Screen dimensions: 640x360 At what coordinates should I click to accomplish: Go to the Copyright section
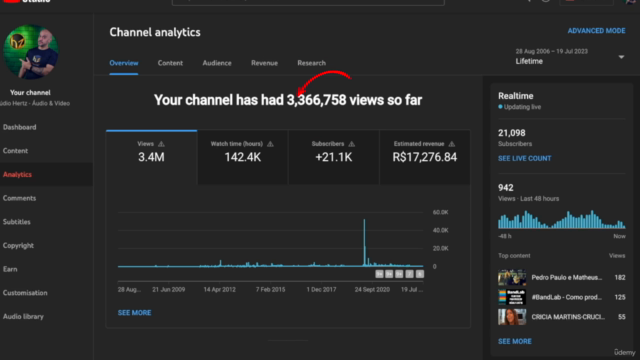[x=18, y=246]
